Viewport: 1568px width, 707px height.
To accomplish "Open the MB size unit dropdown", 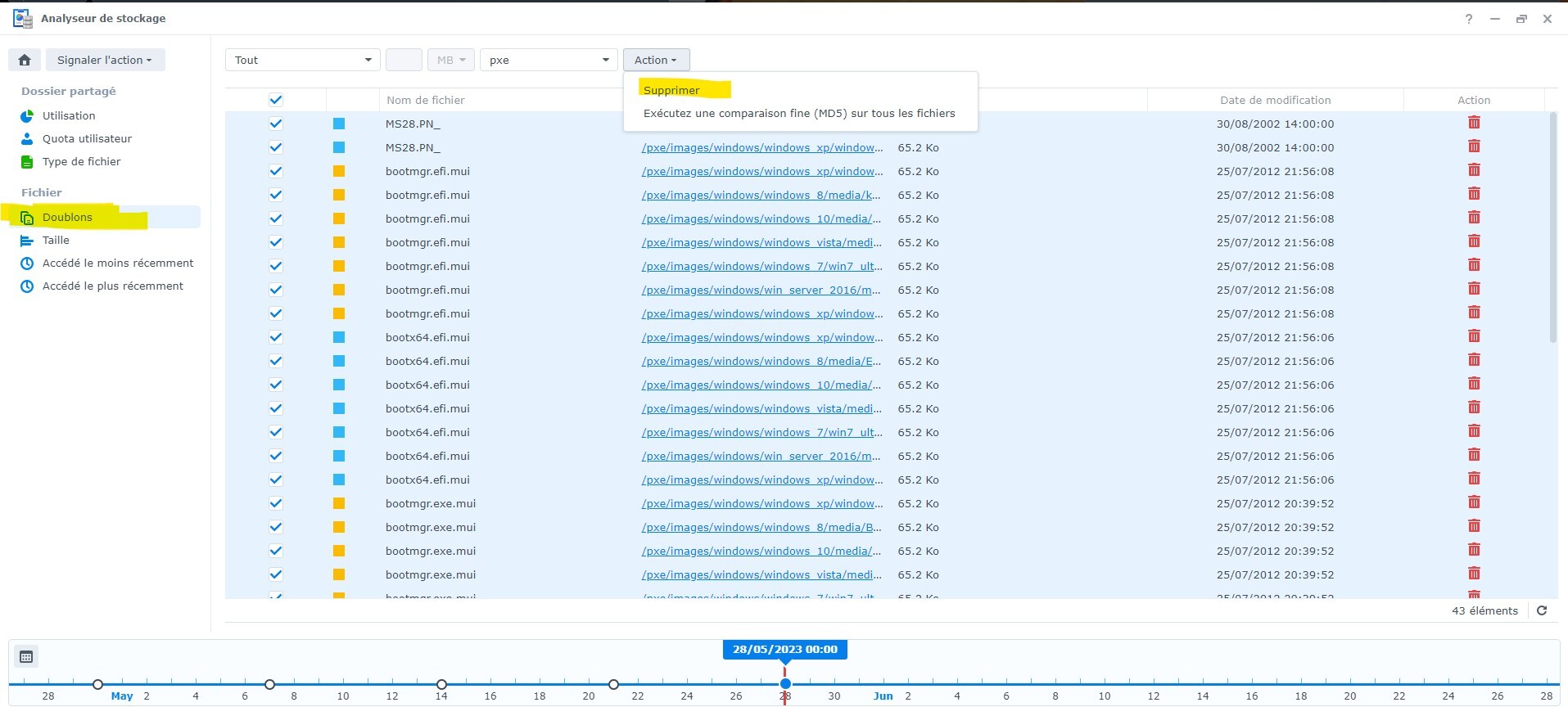I will (451, 60).
